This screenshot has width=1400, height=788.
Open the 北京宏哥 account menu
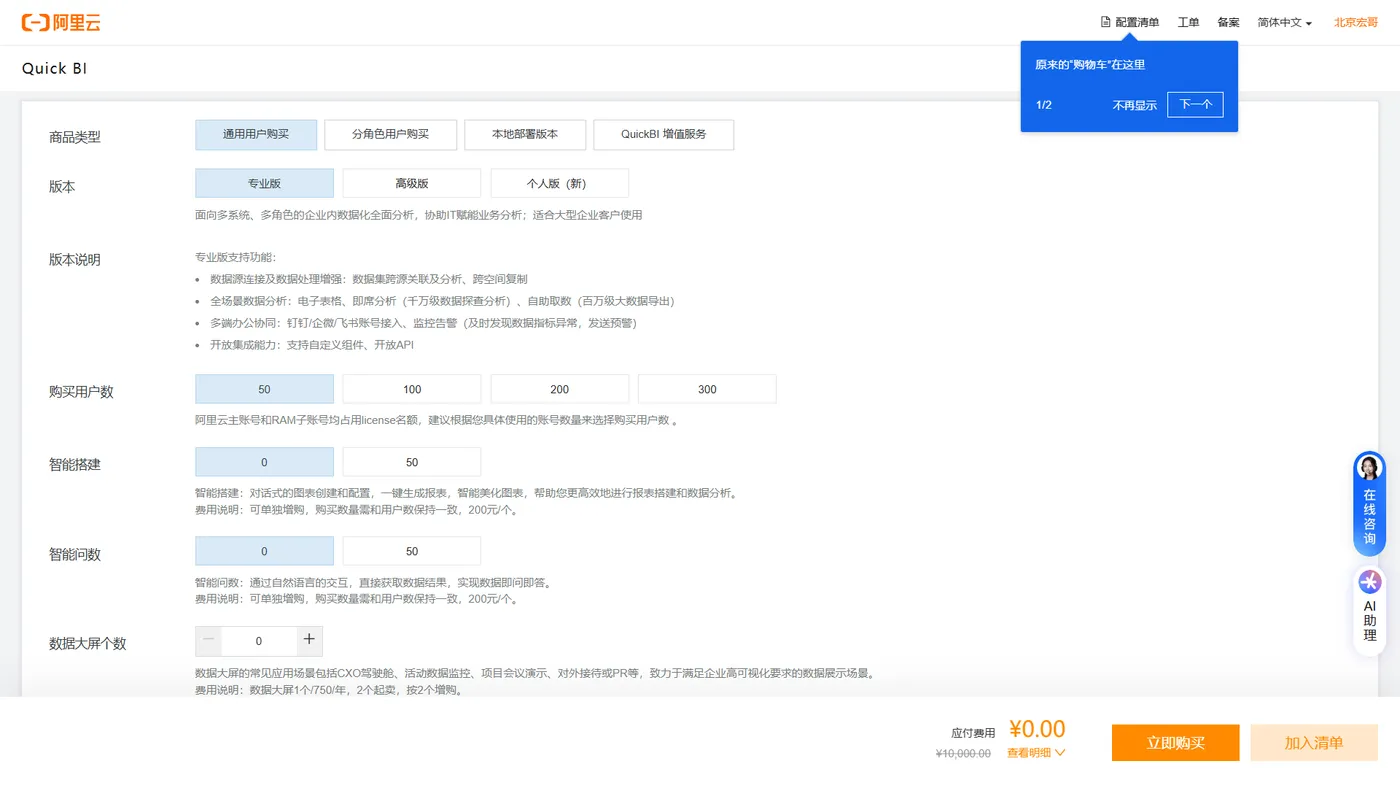(1356, 22)
